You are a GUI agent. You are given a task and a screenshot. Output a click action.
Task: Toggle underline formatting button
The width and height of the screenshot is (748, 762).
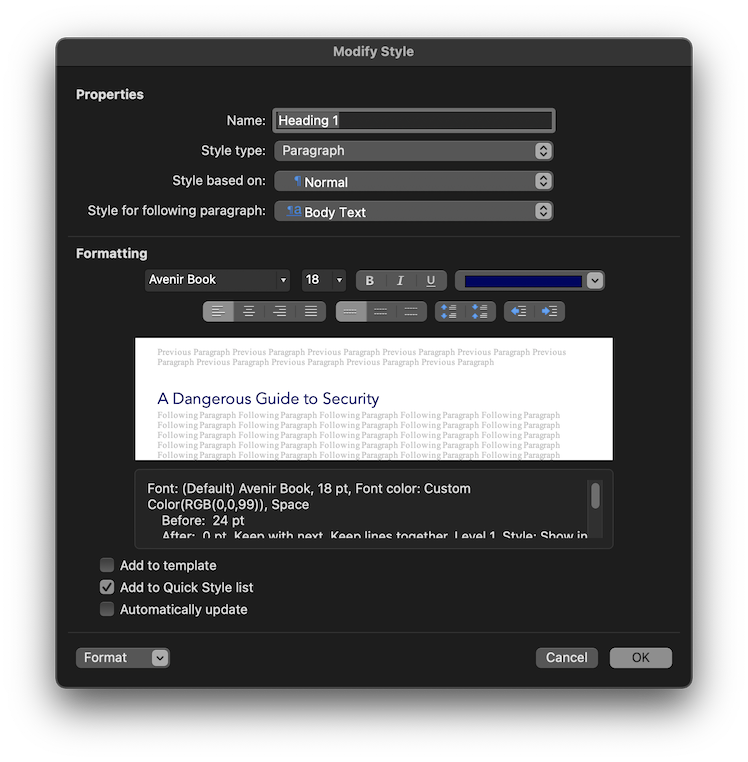tap(431, 281)
